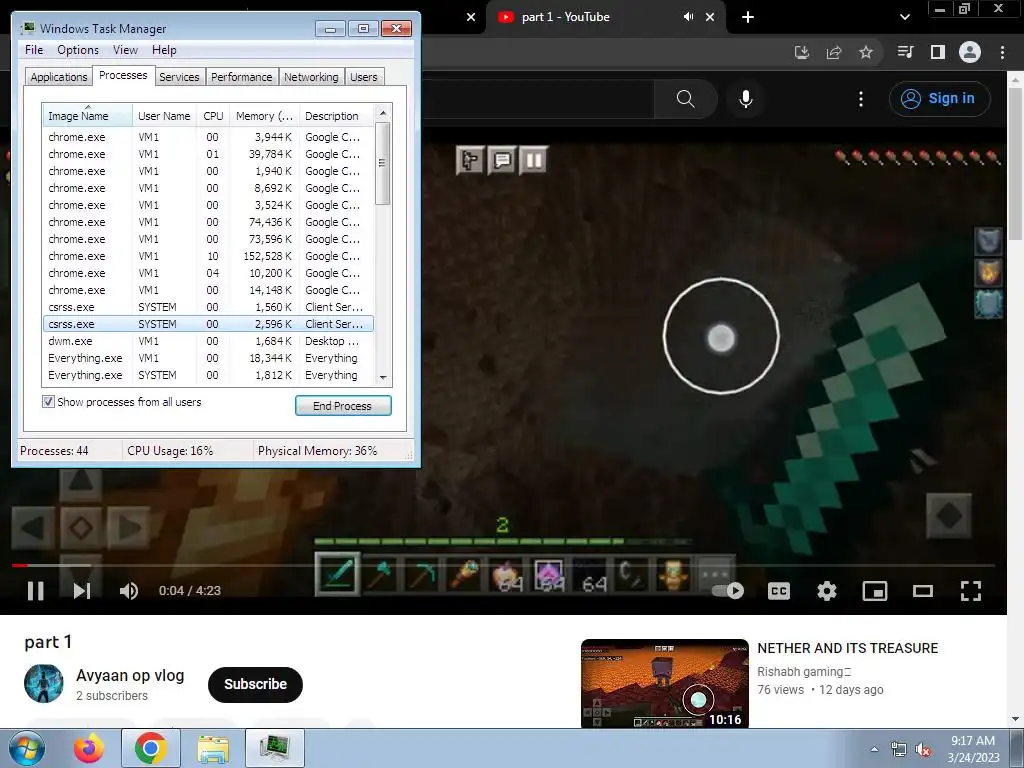
Task: Open Rishabh gaming channel link
Action: (x=803, y=671)
